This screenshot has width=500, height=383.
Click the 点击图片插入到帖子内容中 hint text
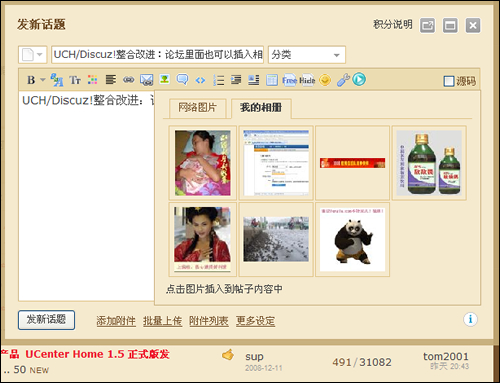click(224, 289)
